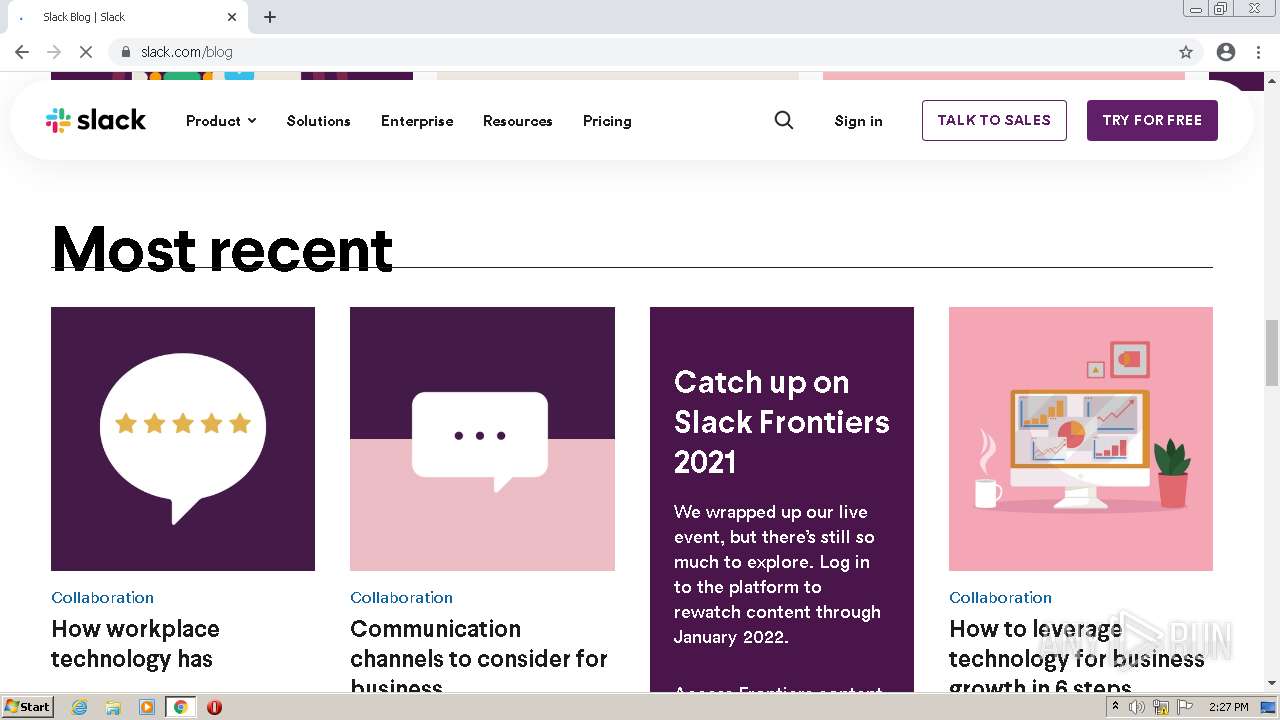Click the TRY FOR FREE button
The height and width of the screenshot is (720, 1280).
point(1152,120)
